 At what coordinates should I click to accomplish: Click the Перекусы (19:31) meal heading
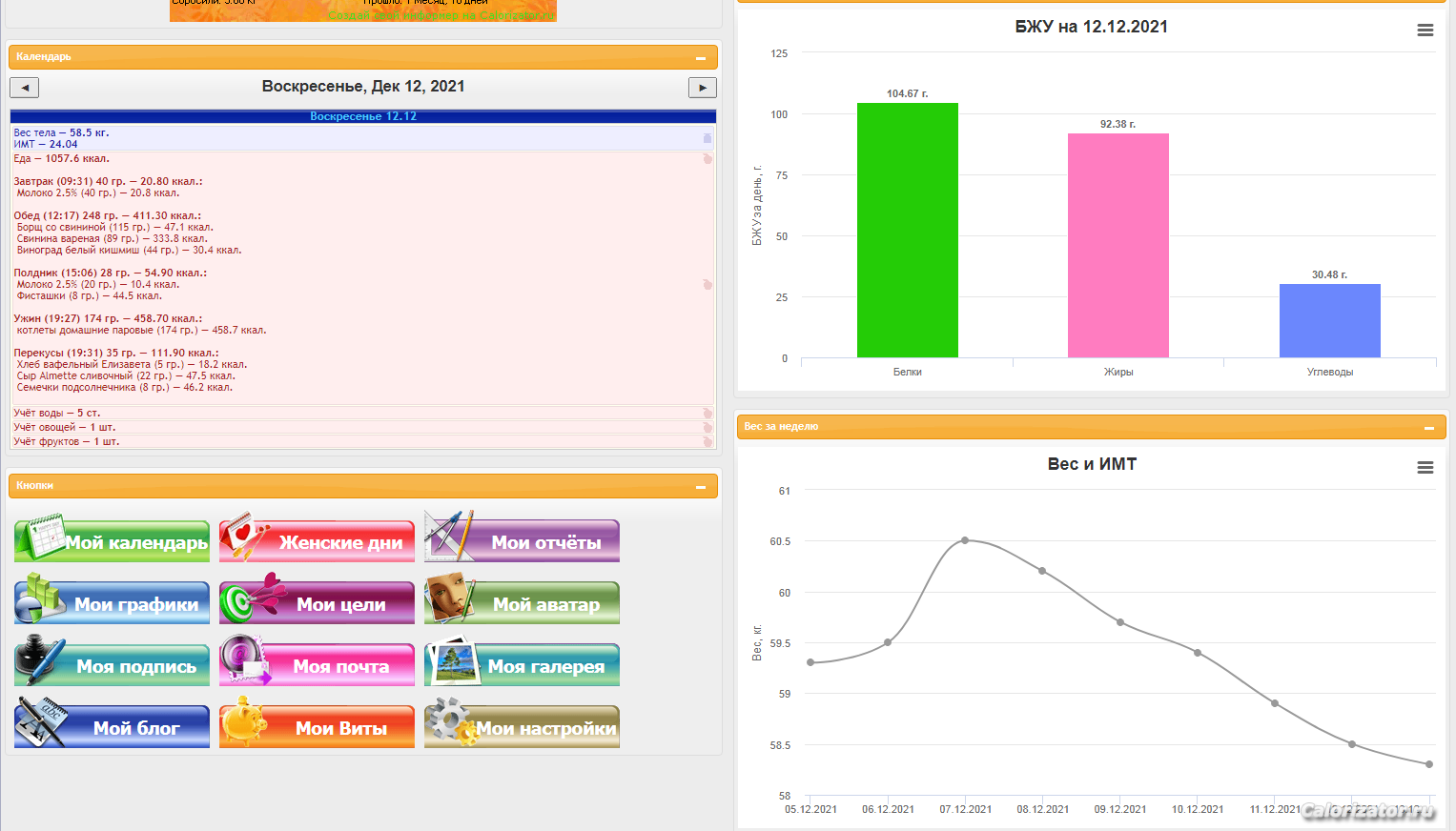coord(115,353)
